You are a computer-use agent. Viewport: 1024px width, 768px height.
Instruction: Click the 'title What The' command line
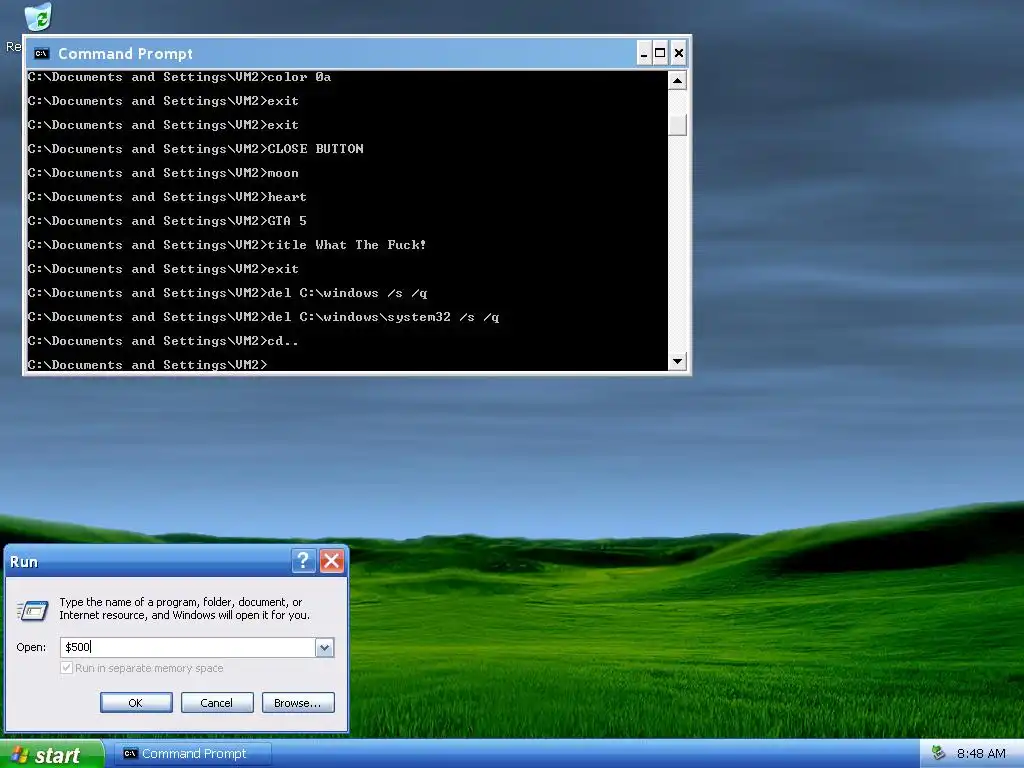[x=227, y=245]
